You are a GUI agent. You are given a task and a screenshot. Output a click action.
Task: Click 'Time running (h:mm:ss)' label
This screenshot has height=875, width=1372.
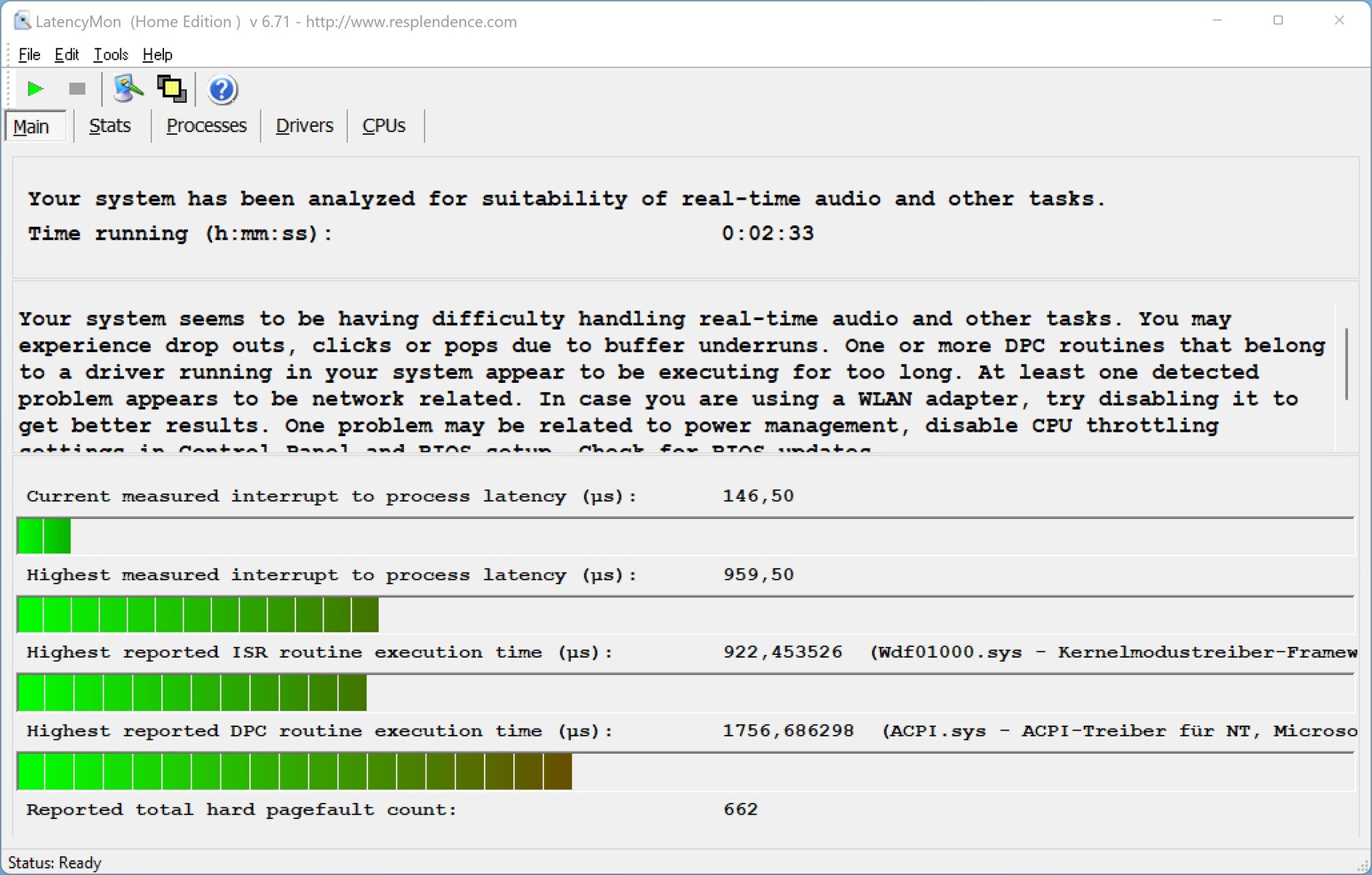180,233
